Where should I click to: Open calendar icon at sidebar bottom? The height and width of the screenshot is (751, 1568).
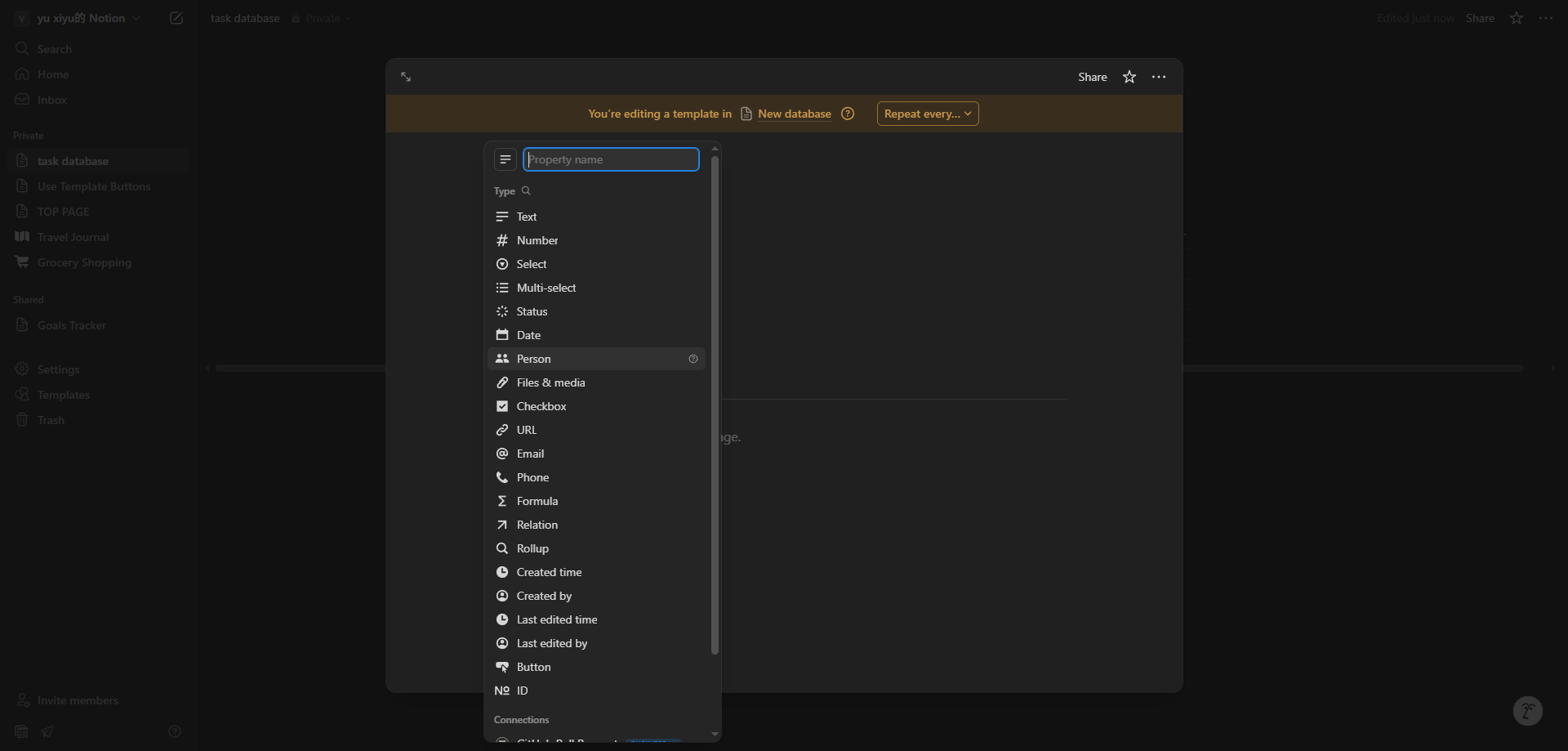click(22, 731)
